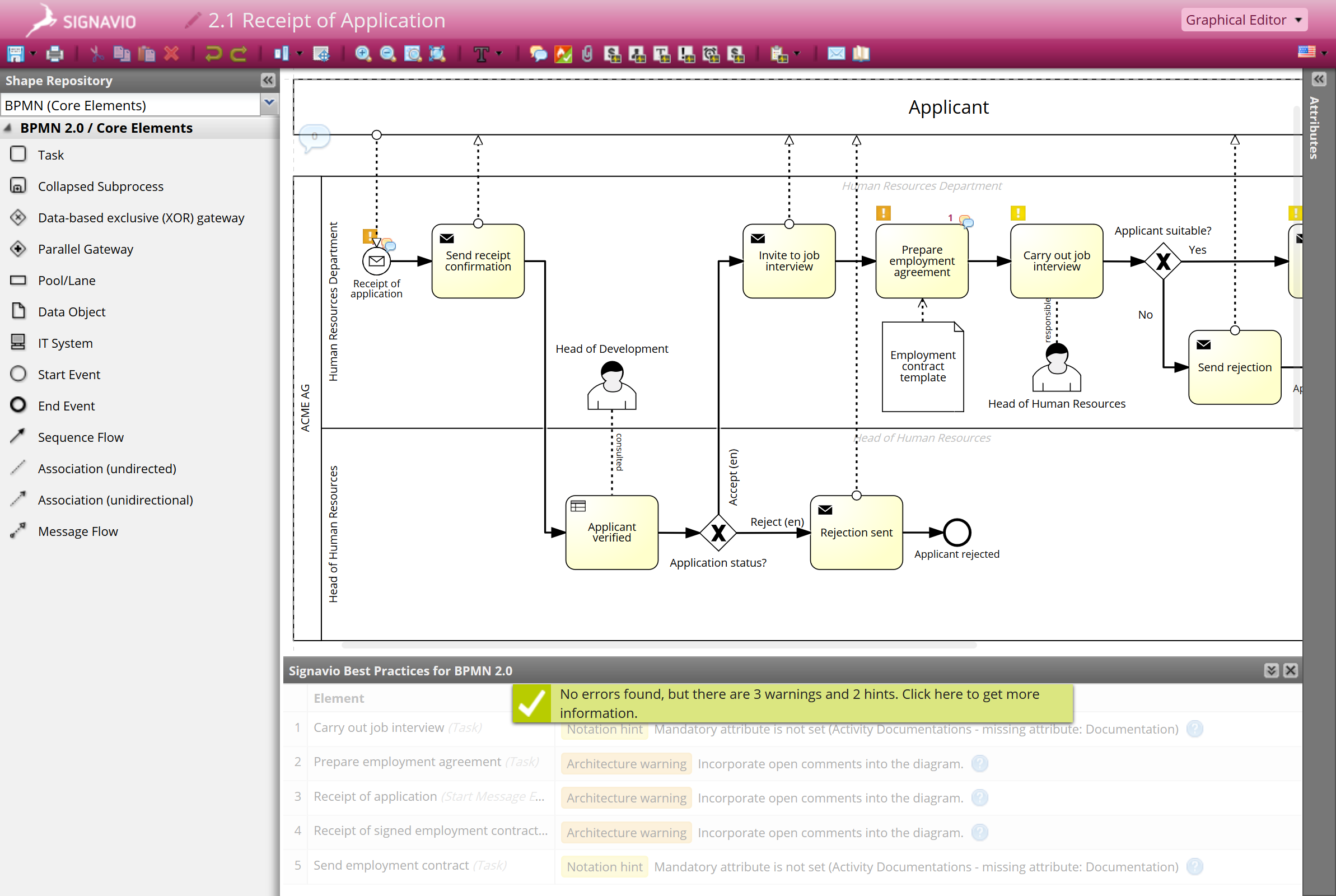Click the Undo icon in toolbar

(x=214, y=54)
